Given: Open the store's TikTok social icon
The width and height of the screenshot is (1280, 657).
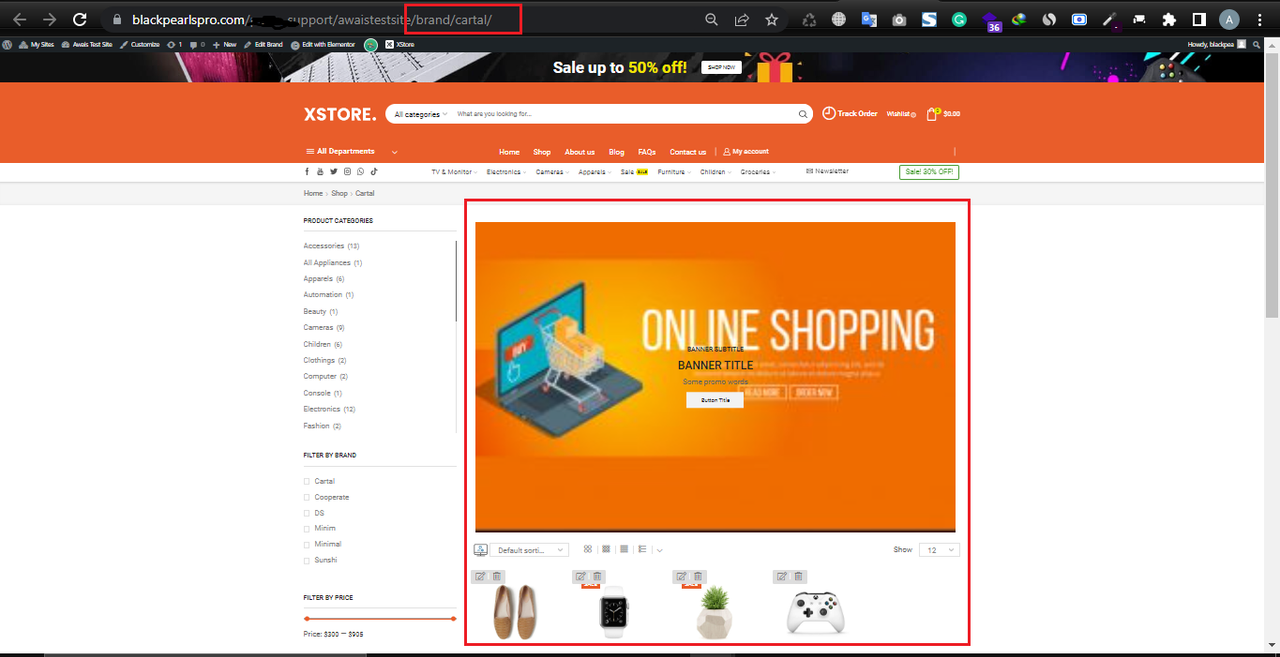Looking at the screenshot, I should click(374, 172).
